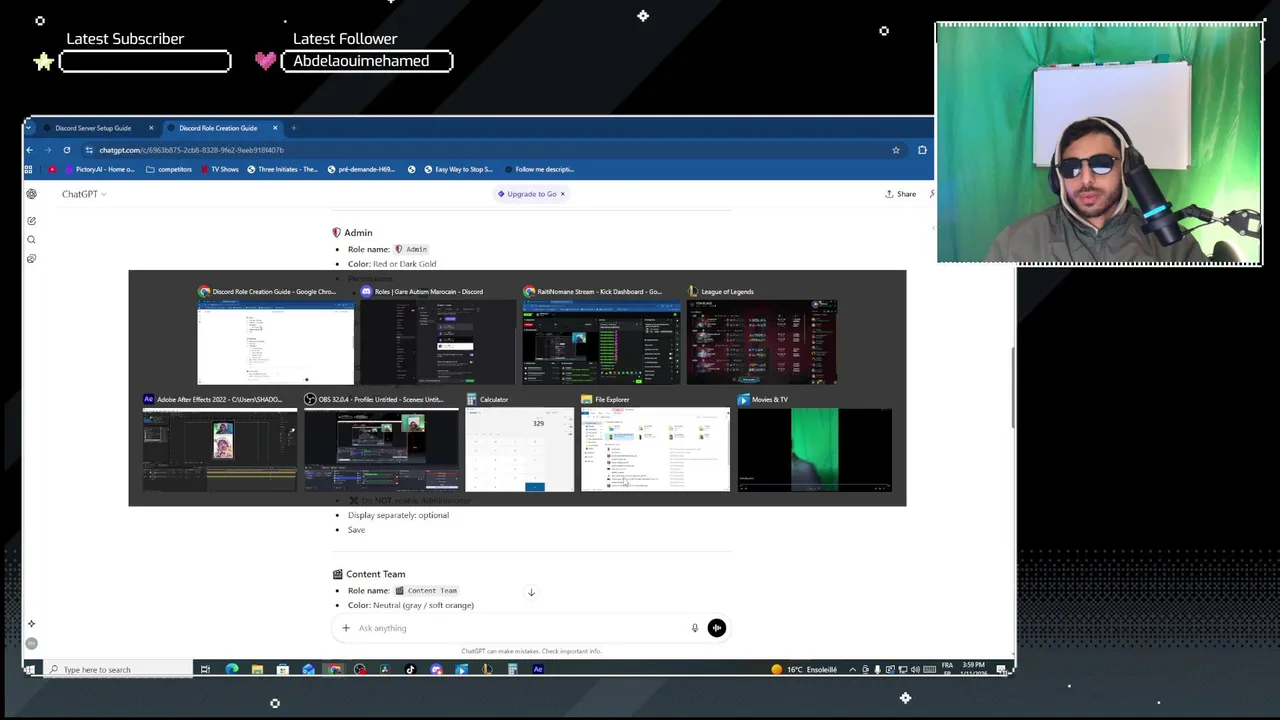Close the Discord Server Setup Guide tab

tap(151, 128)
